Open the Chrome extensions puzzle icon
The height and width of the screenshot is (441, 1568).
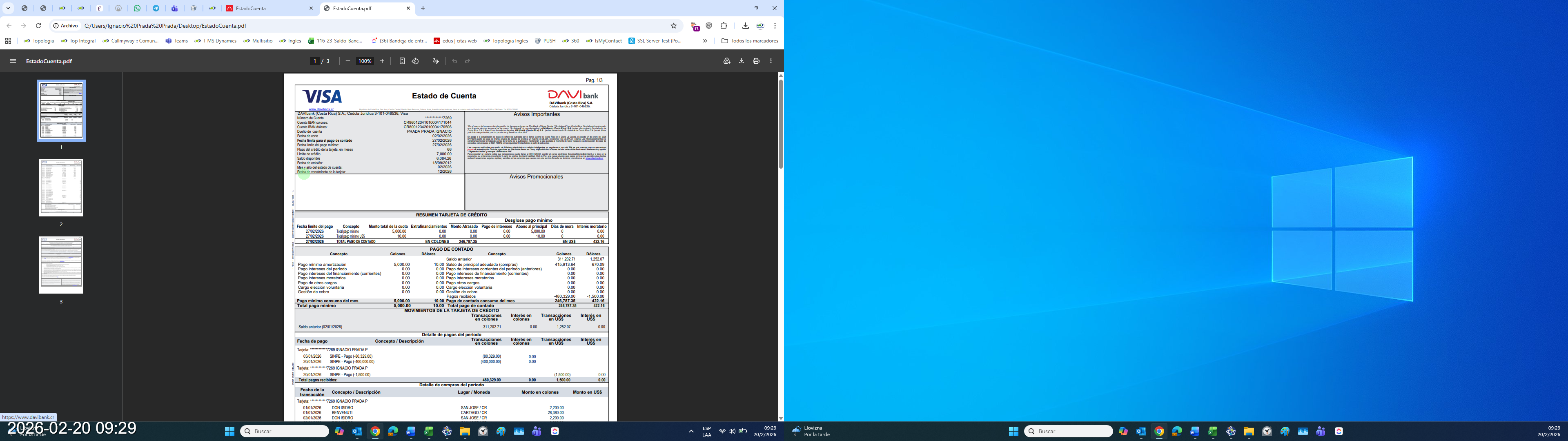coord(724,26)
